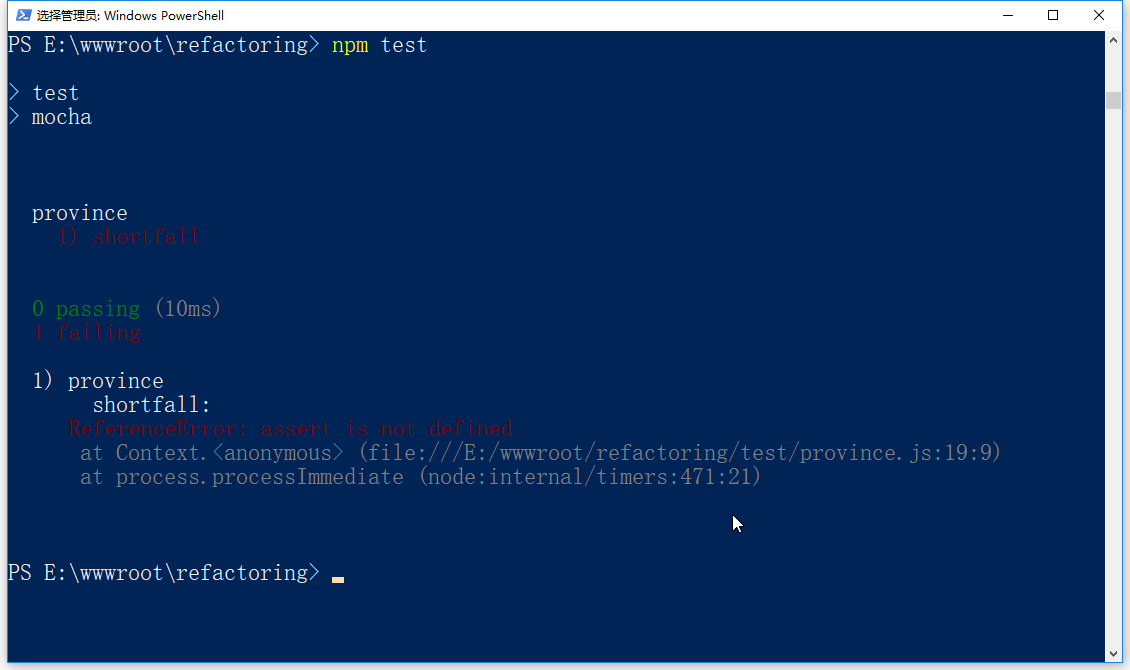Screen dimensions: 1130x670
Task: Maximize the PowerShell window
Action: pyautogui.click(x=1053, y=15)
